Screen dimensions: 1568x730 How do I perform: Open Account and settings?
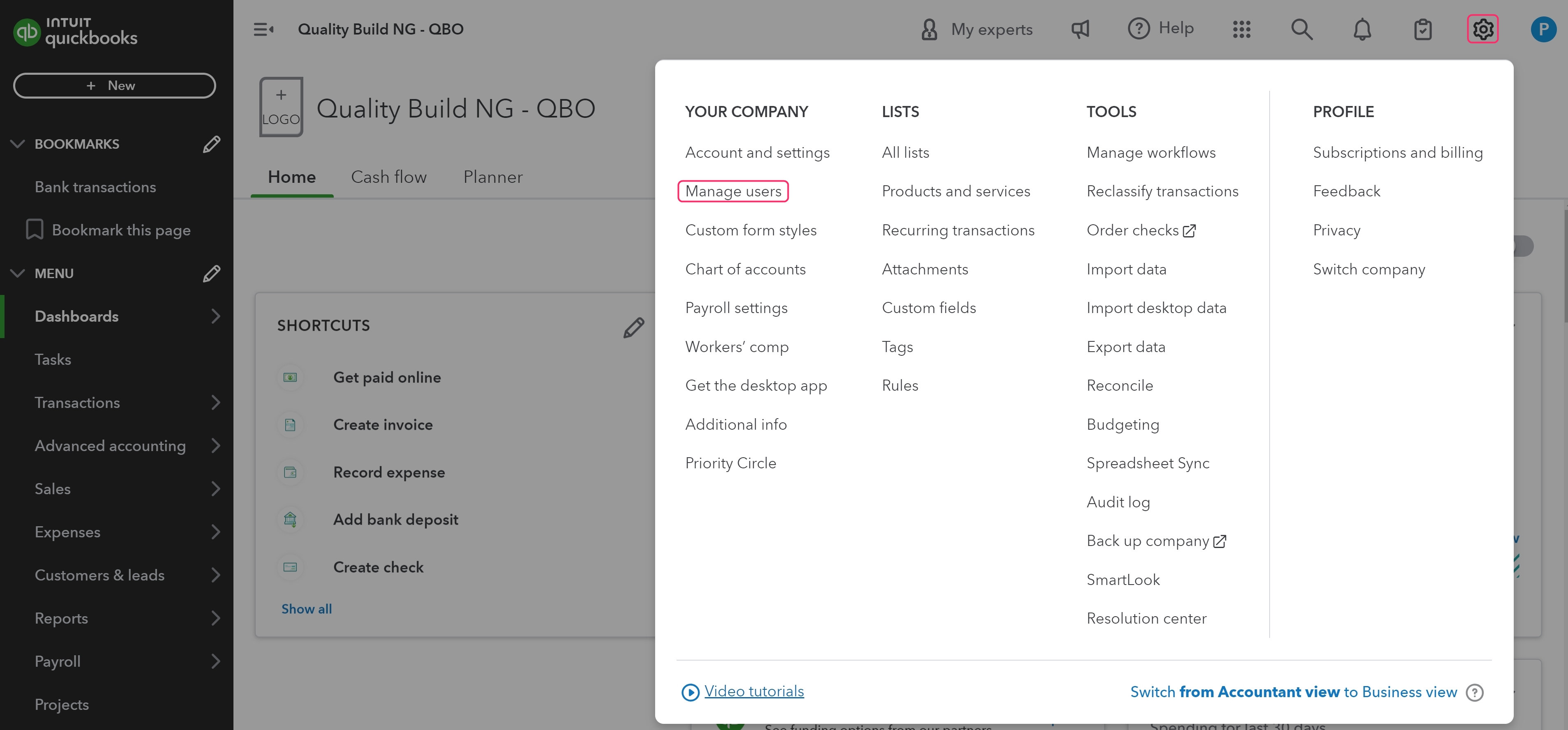[x=757, y=152]
